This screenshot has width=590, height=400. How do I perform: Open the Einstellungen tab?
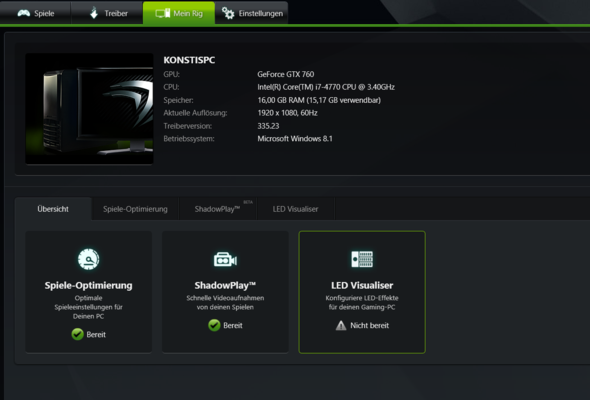pyautogui.click(x=251, y=13)
